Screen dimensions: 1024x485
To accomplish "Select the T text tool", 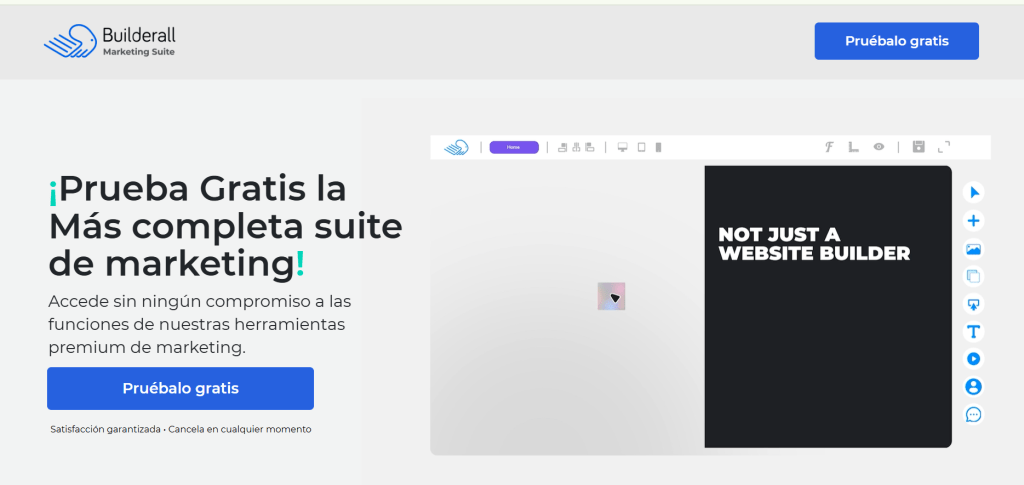I will coord(974,332).
